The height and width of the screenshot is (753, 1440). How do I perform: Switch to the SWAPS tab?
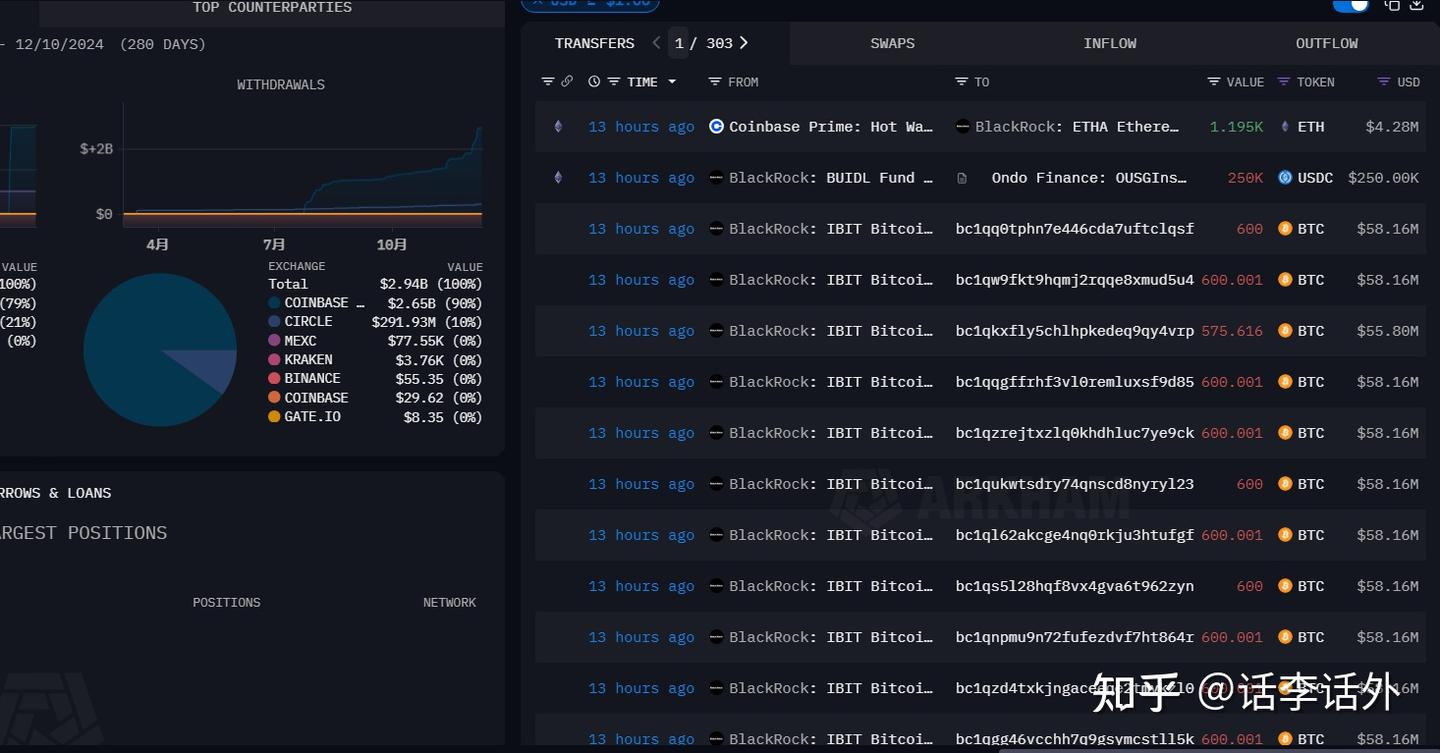[892, 43]
